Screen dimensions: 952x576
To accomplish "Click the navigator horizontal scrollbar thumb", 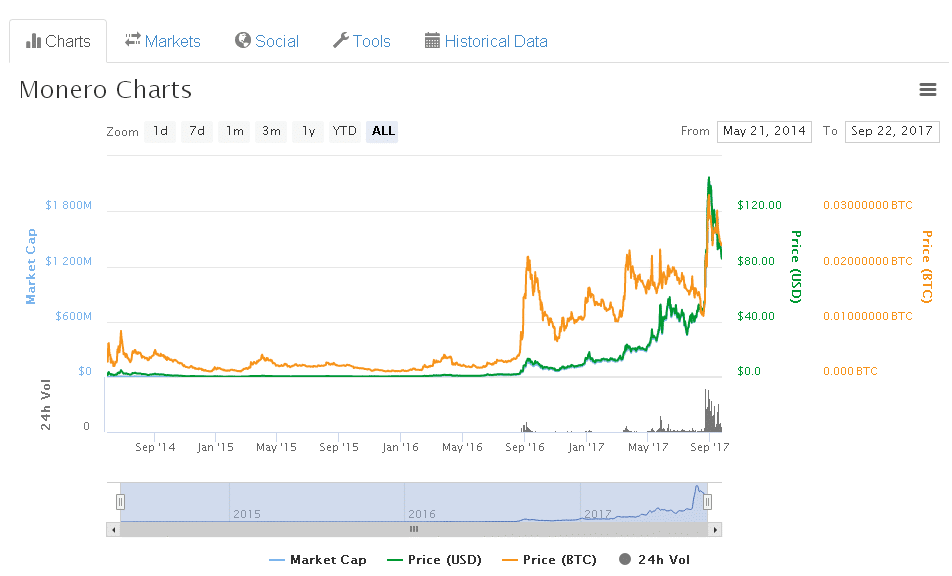I will (414, 530).
